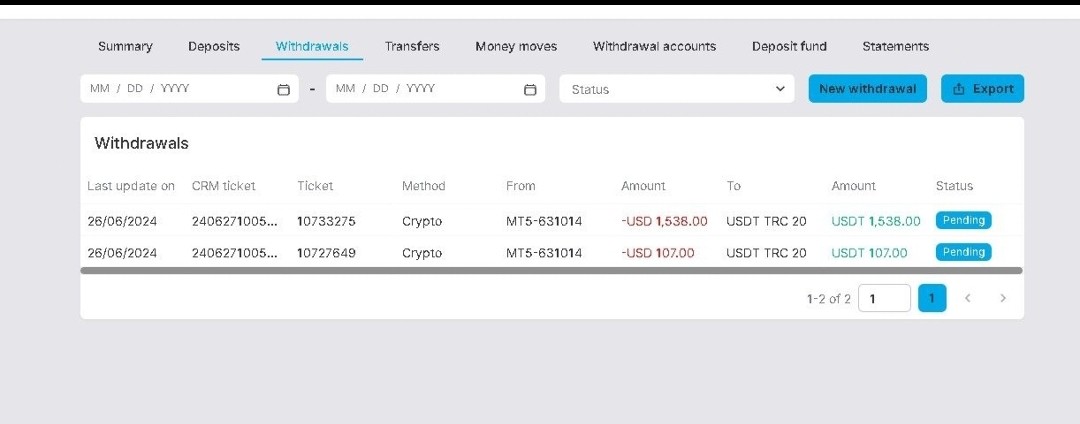Go to next page arrow
Image resolution: width=1080 pixels, height=424 pixels.
[x=1002, y=298]
